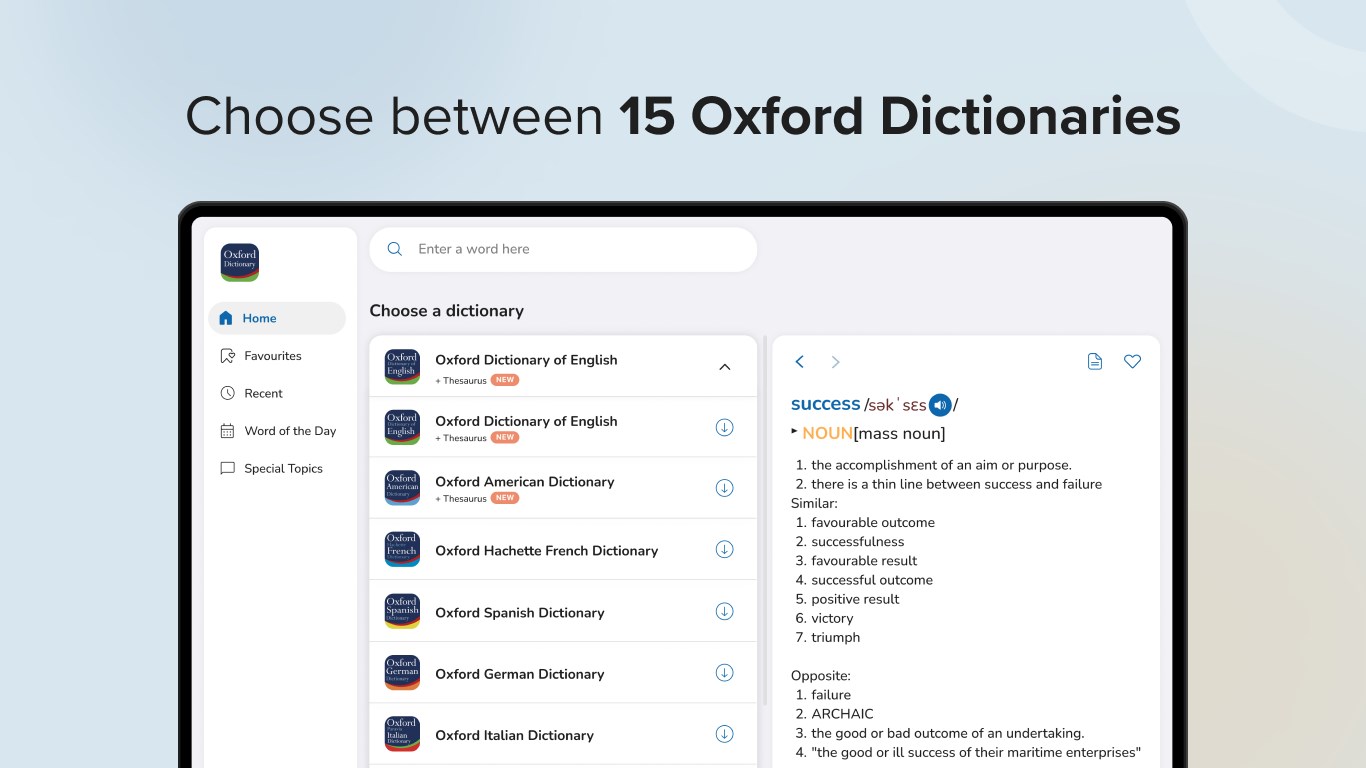Viewport: 1366px width, 768px height.
Task: Click the back navigation arrow above 'success'
Action: pos(799,361)
